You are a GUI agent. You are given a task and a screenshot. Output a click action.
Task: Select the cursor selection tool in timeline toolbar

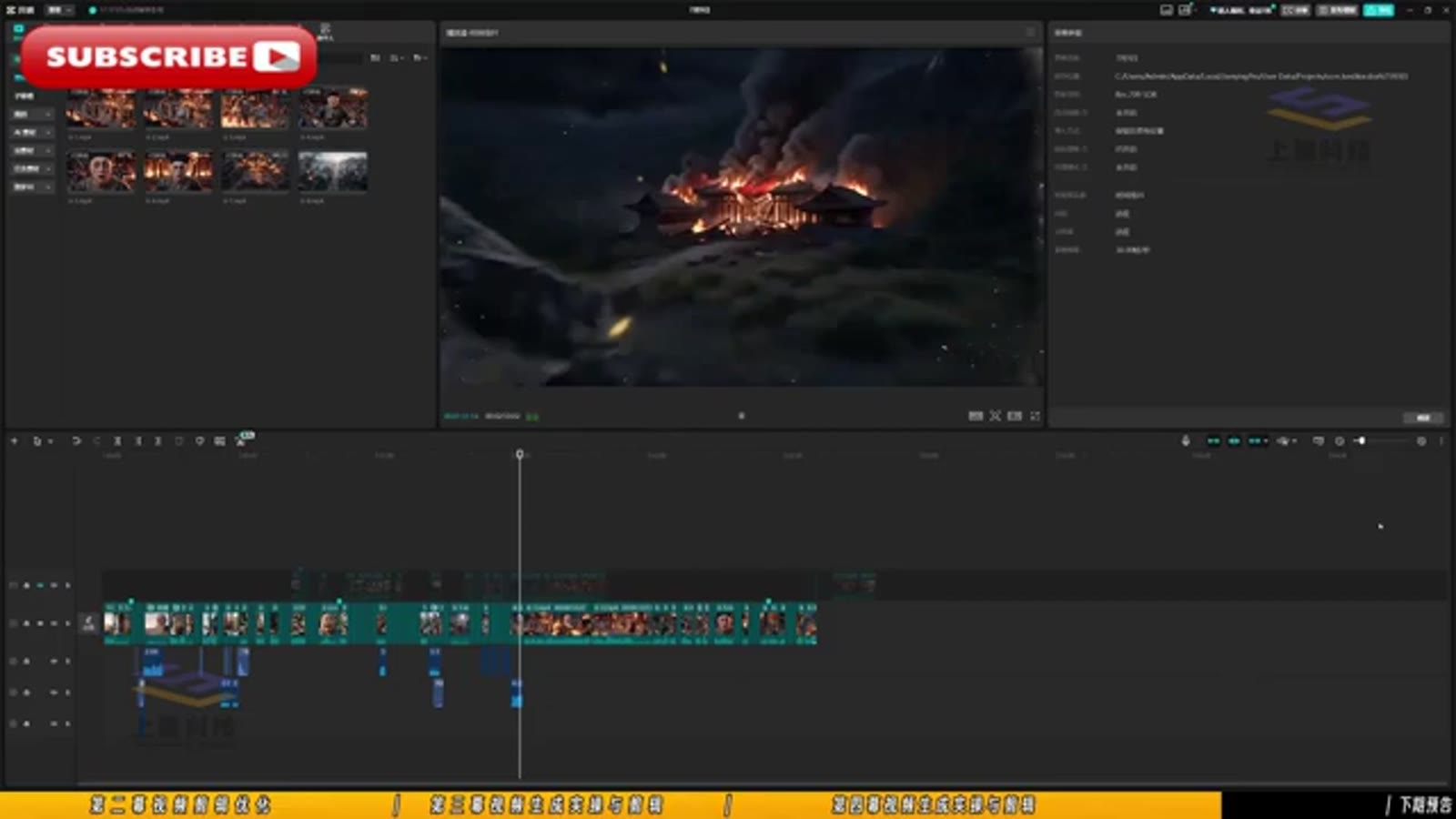(36, 440)
